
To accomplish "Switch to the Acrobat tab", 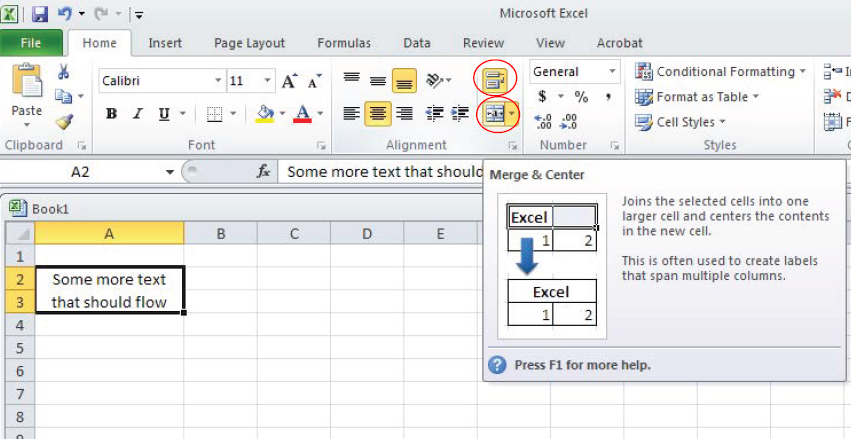I will pyautogui.click(x=620, y=43).
